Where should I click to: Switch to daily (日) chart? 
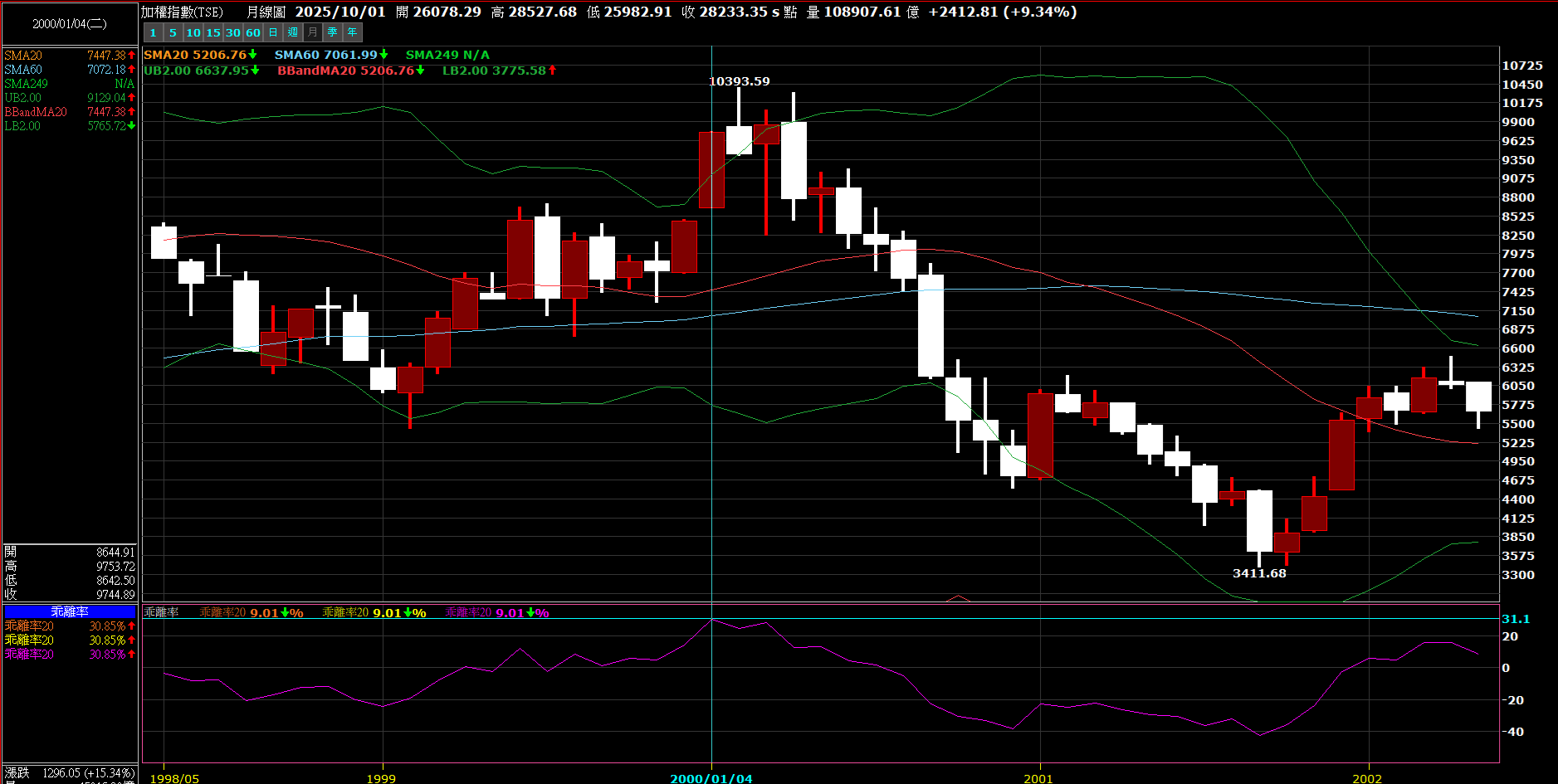(273, 32)
